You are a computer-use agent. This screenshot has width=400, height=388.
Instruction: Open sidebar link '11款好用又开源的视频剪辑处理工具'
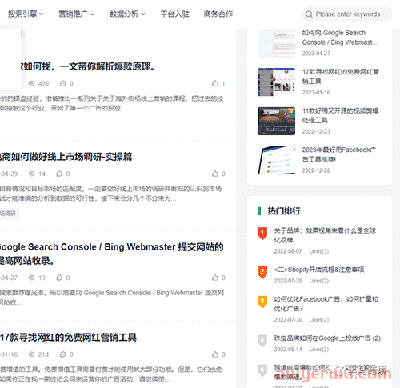[340, 115]
